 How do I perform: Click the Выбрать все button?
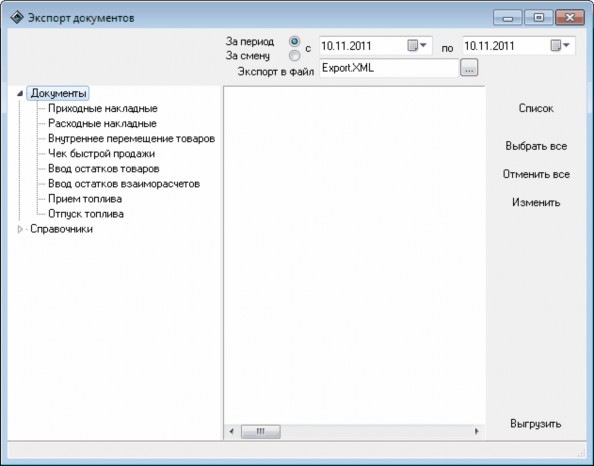pyautogui.click(x=536, y=146)
